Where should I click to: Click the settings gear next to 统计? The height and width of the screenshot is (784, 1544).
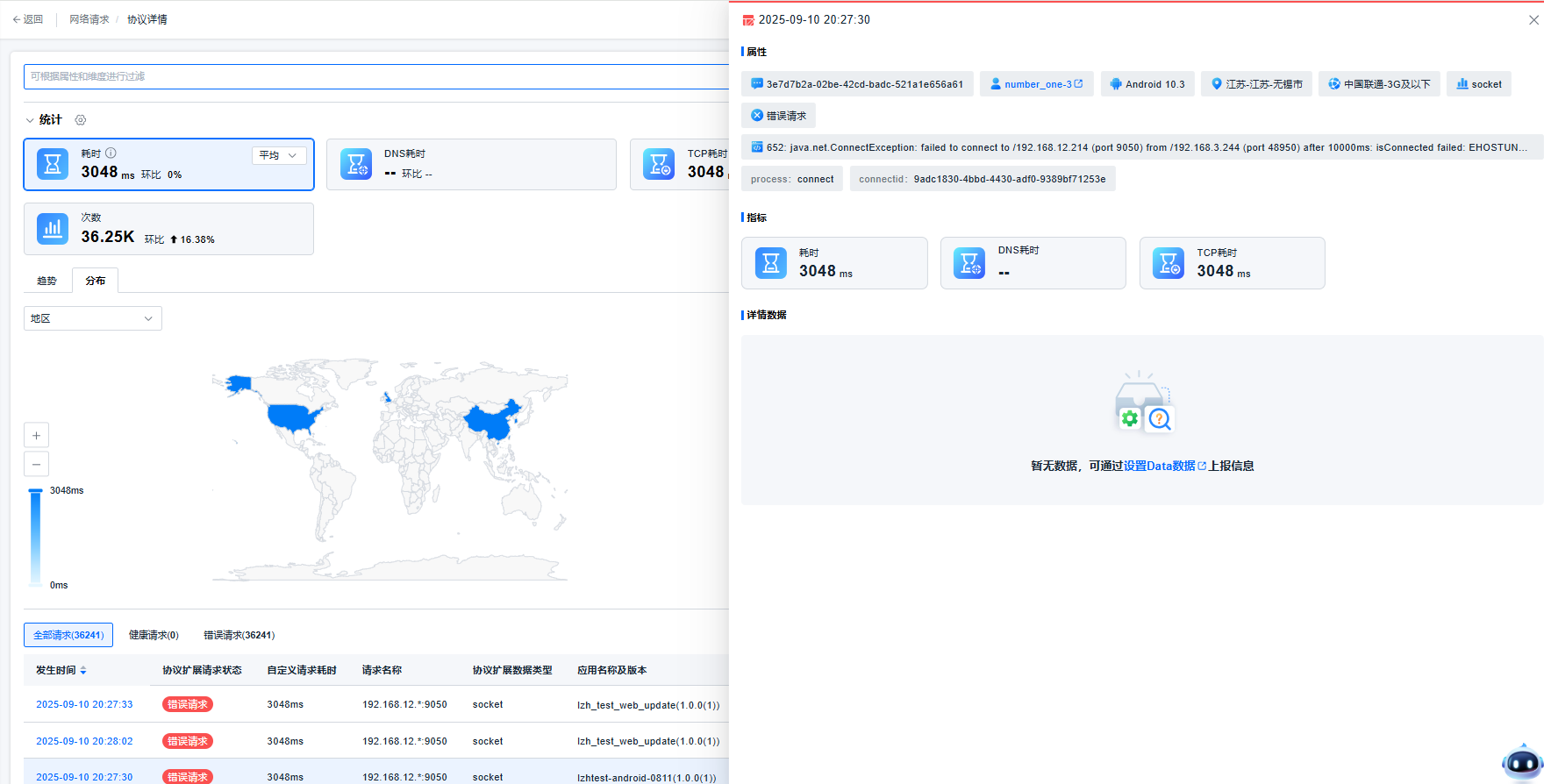(81, 120)
